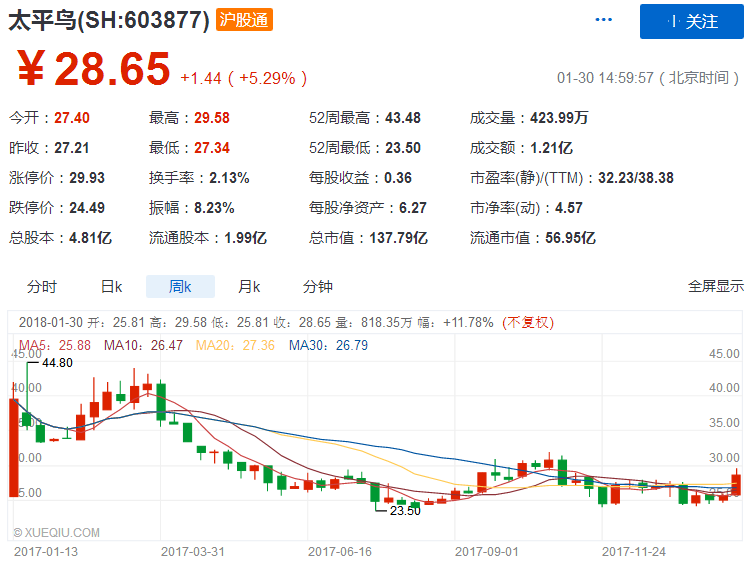Click the 今开 value 27.40
Image resolution: width=749 pixels, height=561 pixels.
click(x=72, y=118)
